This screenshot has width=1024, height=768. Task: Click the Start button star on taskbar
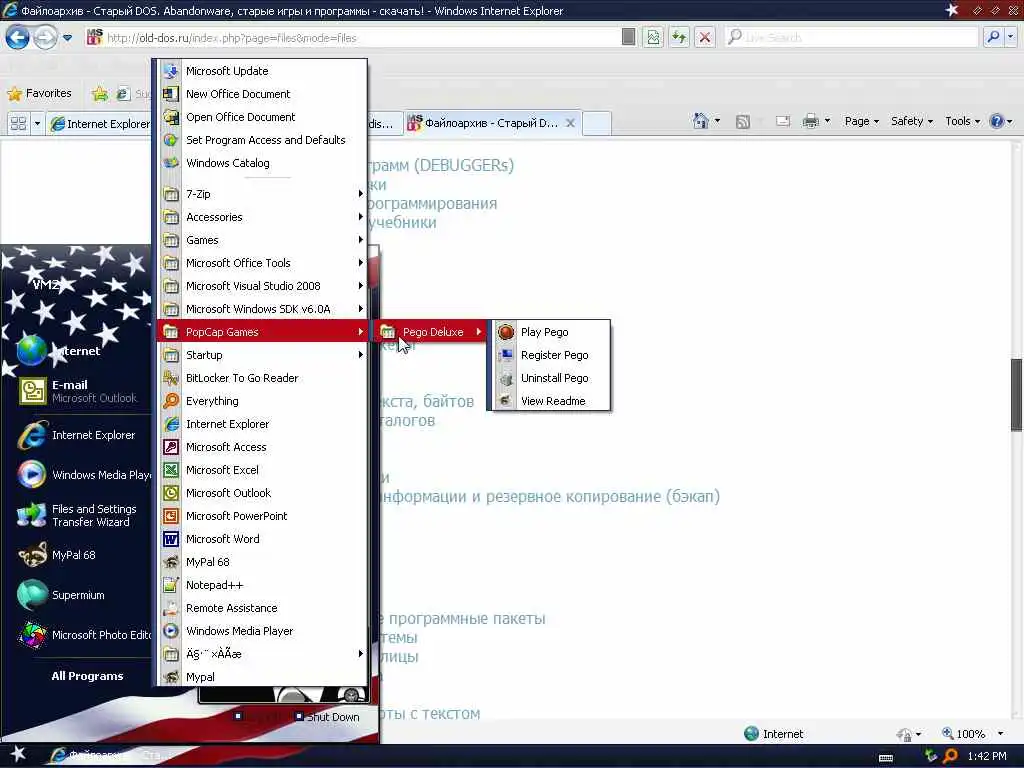pyautogui.click(x=18, y=754)
